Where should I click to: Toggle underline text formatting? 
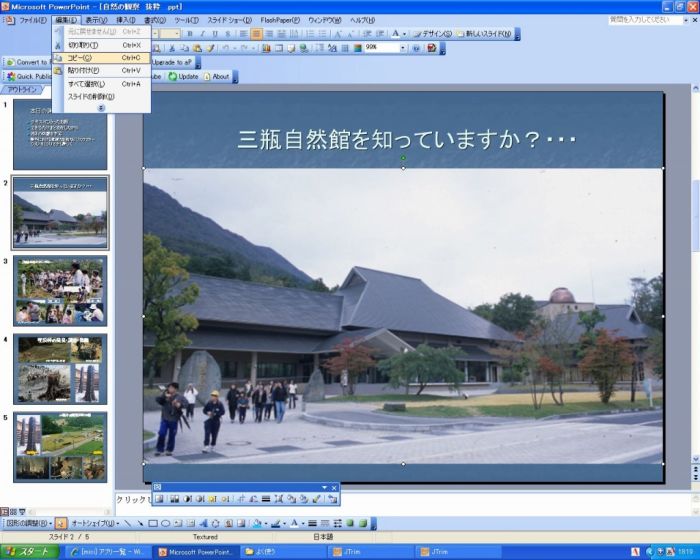tap(214, 34)
